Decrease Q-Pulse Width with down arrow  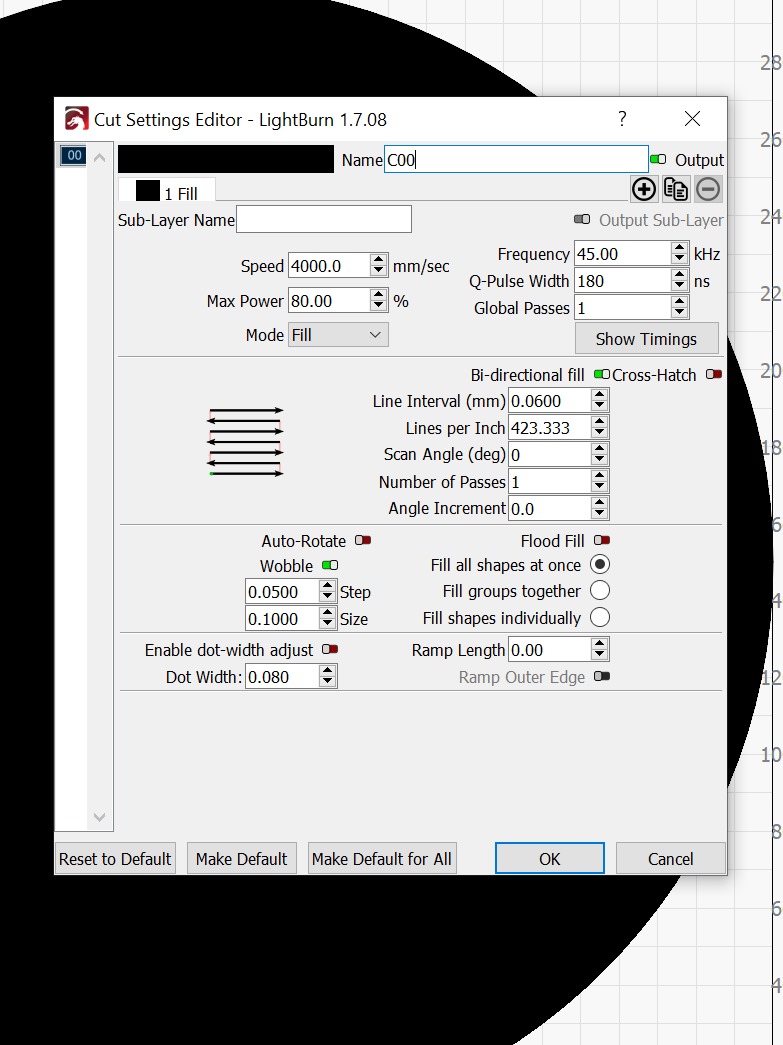679,287
